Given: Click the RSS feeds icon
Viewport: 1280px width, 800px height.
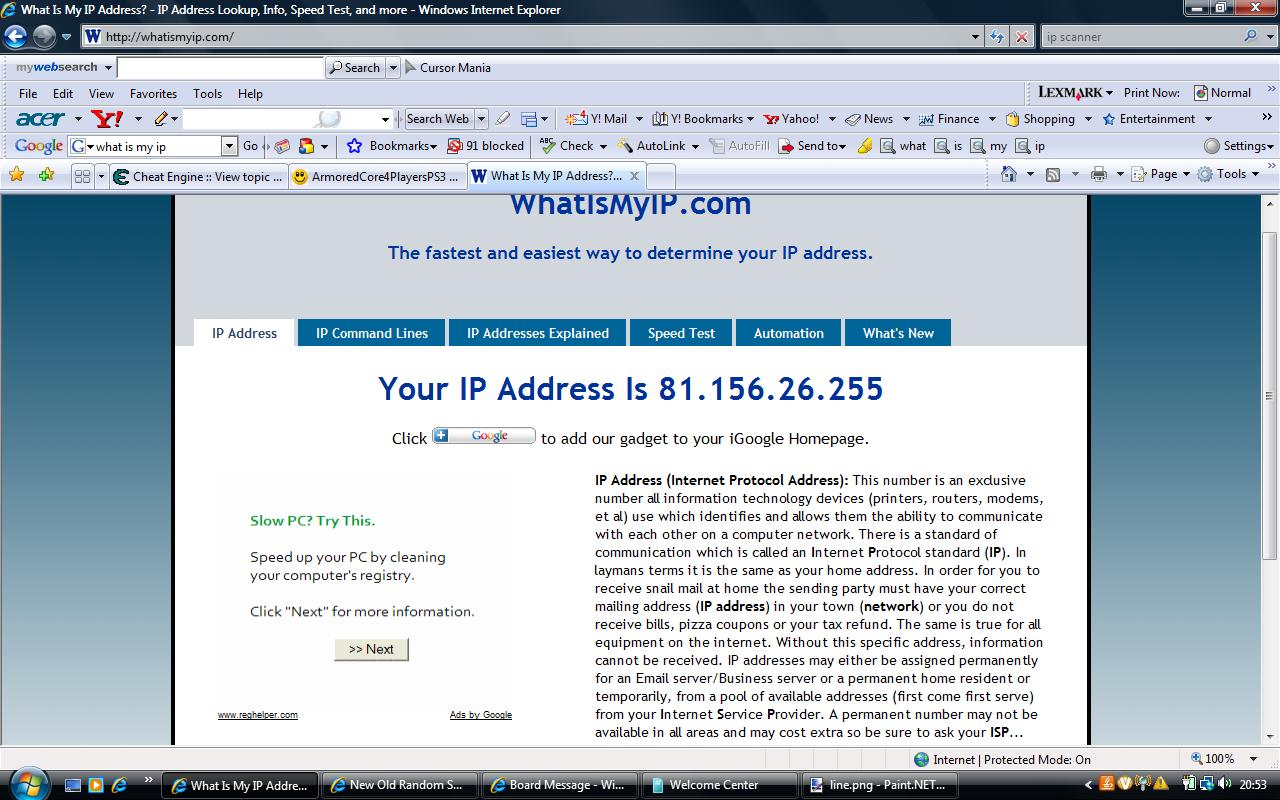Looking at the screenshot, I should tap(1053, 174).
